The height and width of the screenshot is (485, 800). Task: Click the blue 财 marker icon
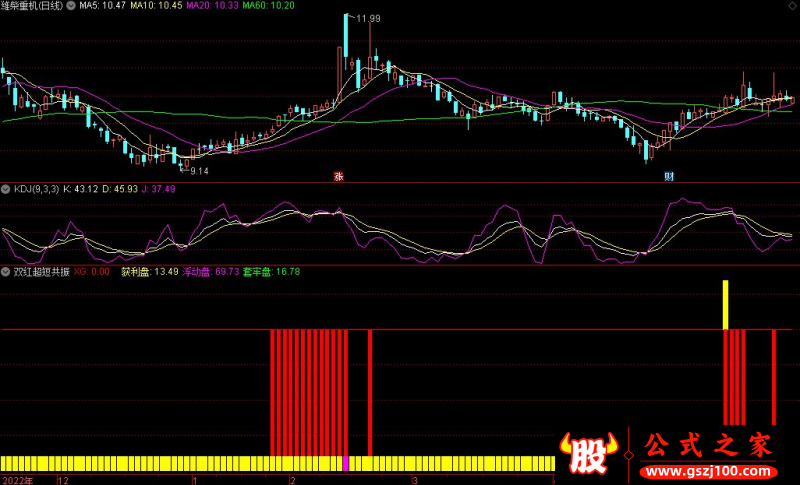pyautogui.click(x=668, y=176)
